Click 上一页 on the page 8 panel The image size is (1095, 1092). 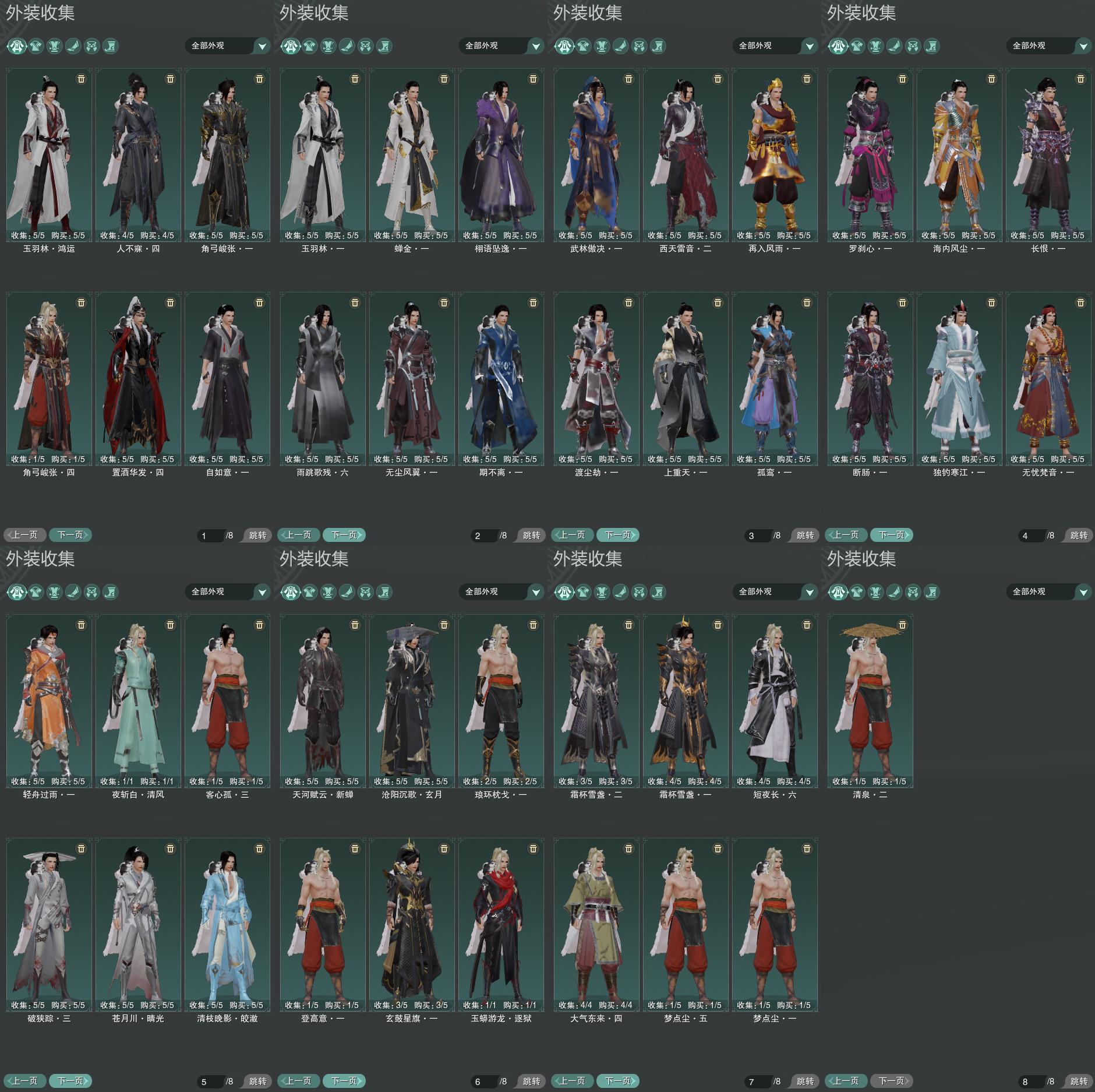tap(846, 1081)
